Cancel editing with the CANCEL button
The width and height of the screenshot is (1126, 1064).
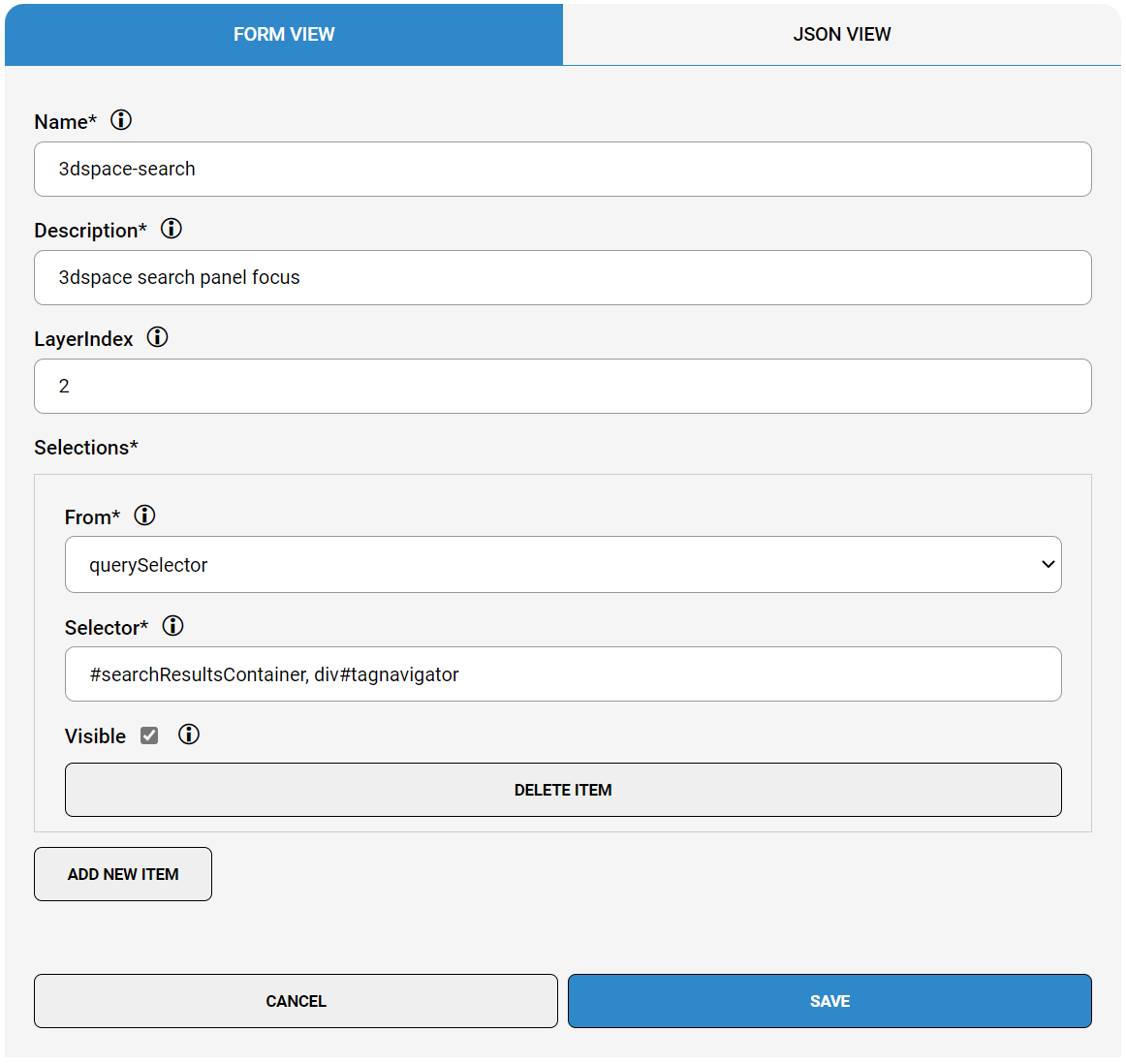coord(296,1001)
